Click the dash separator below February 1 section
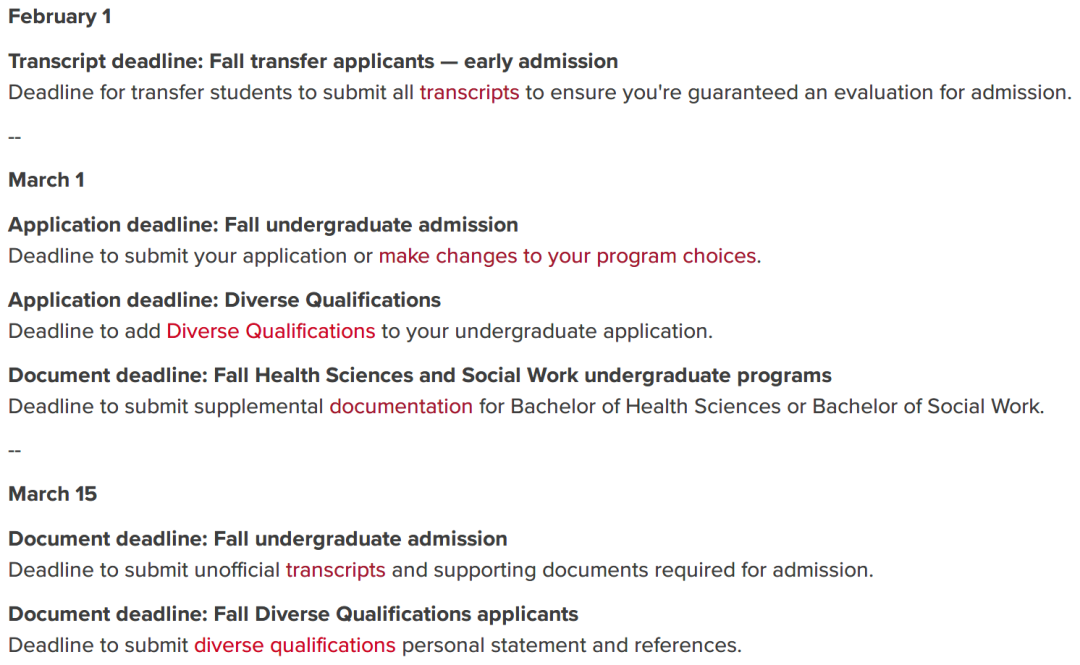This screenshot has width=1080, height=665. tap(14, 137)
